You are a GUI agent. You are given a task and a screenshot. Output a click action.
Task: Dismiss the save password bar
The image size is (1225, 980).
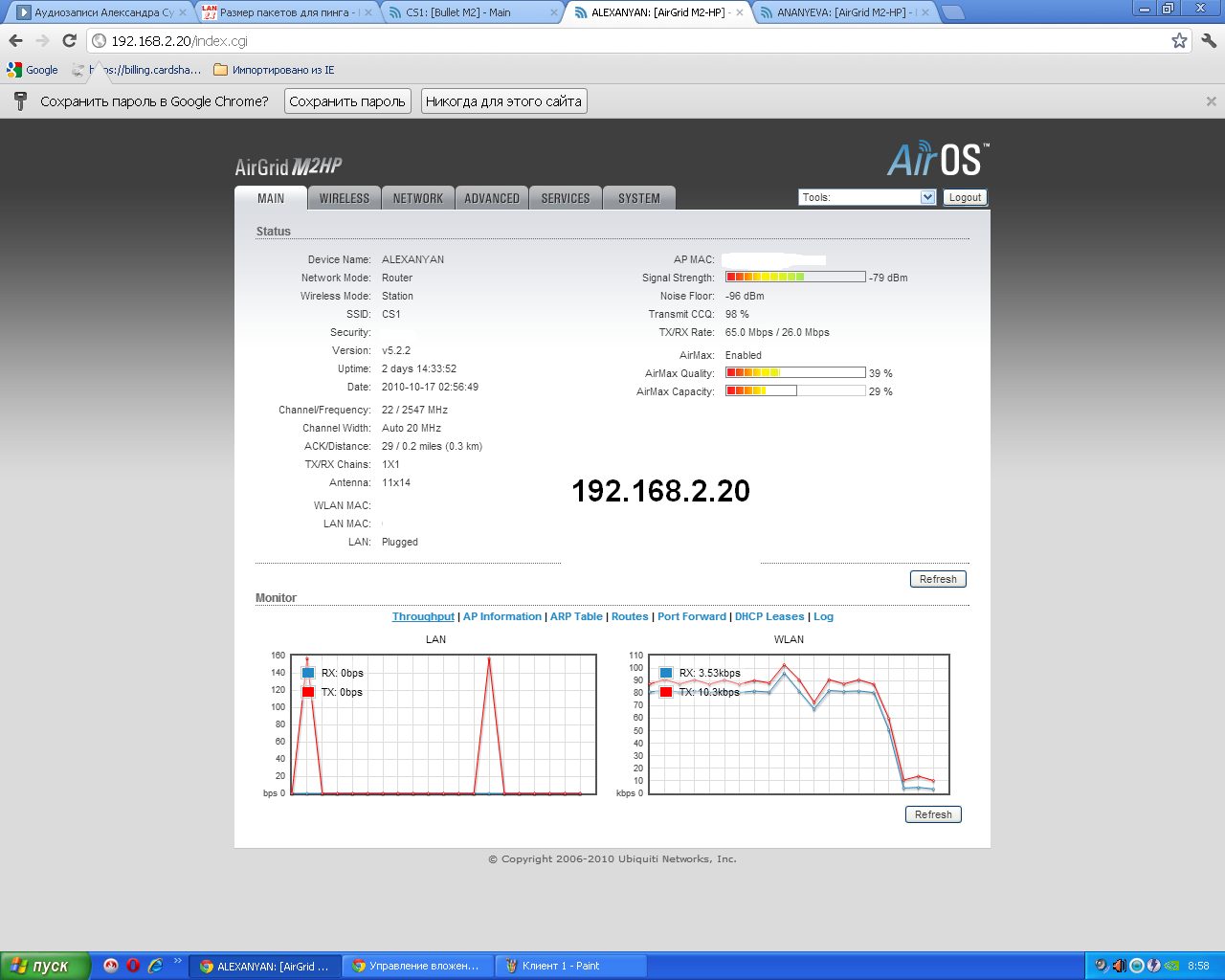[x=1211, y=101]
